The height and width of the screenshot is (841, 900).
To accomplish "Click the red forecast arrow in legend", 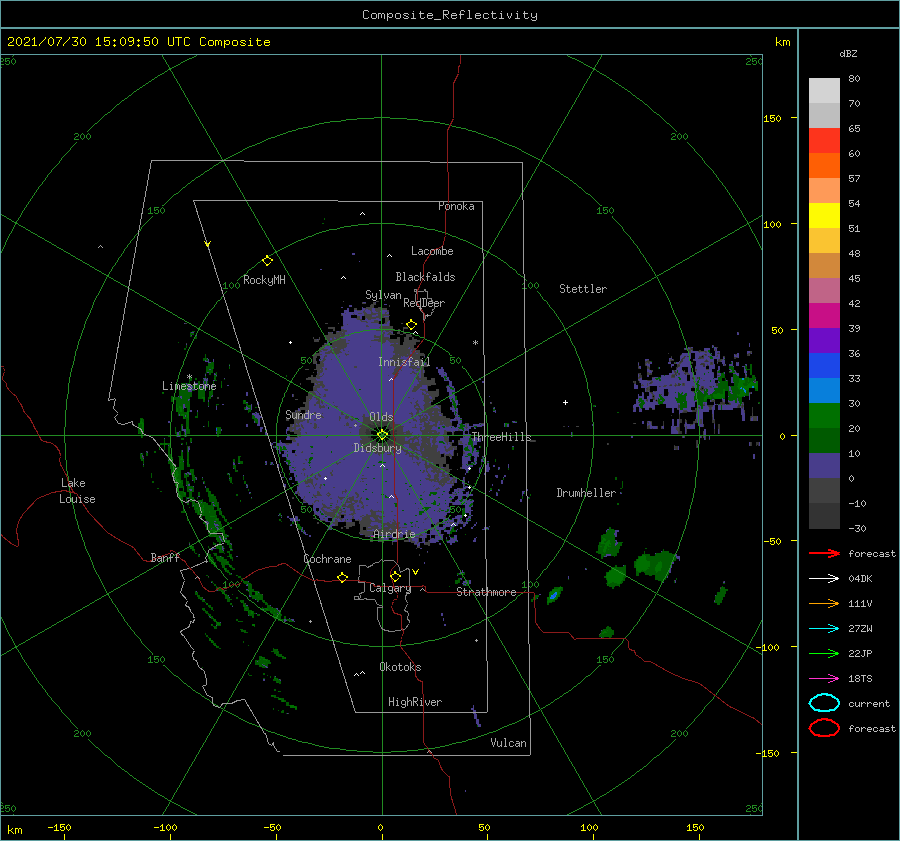I will point(824,553).
